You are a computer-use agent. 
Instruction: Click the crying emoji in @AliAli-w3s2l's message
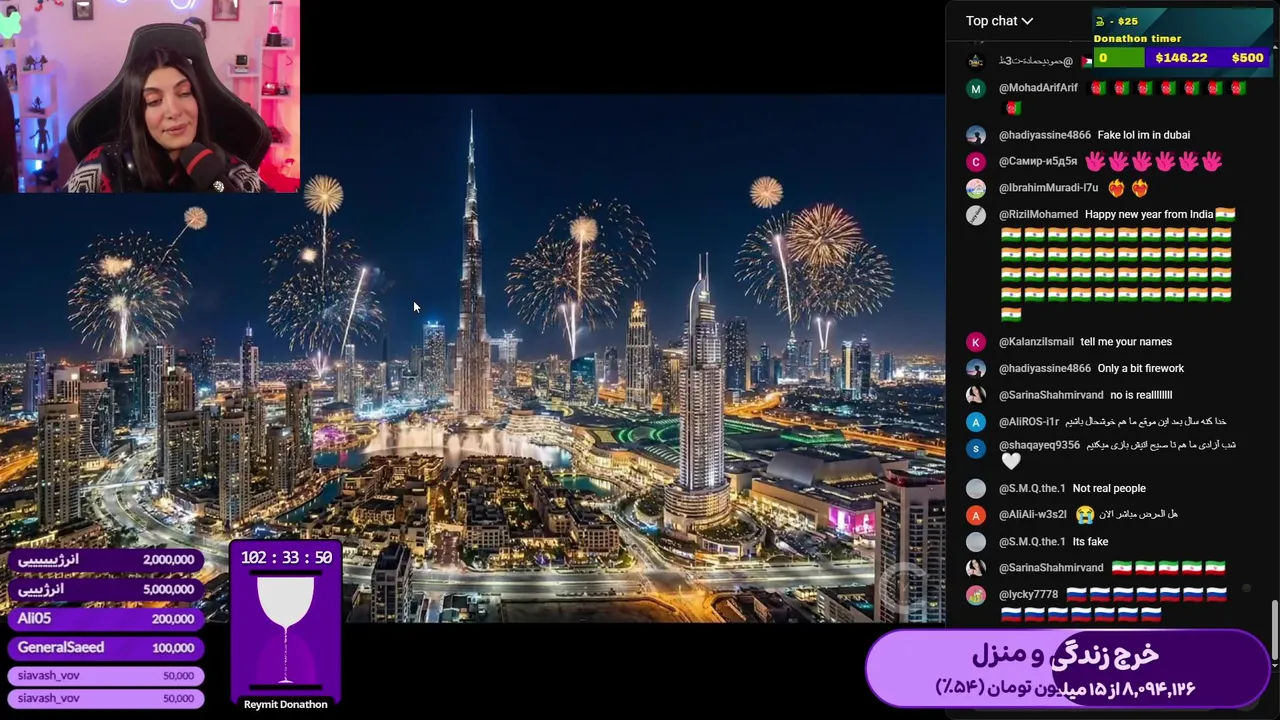tap(1085, 515)
